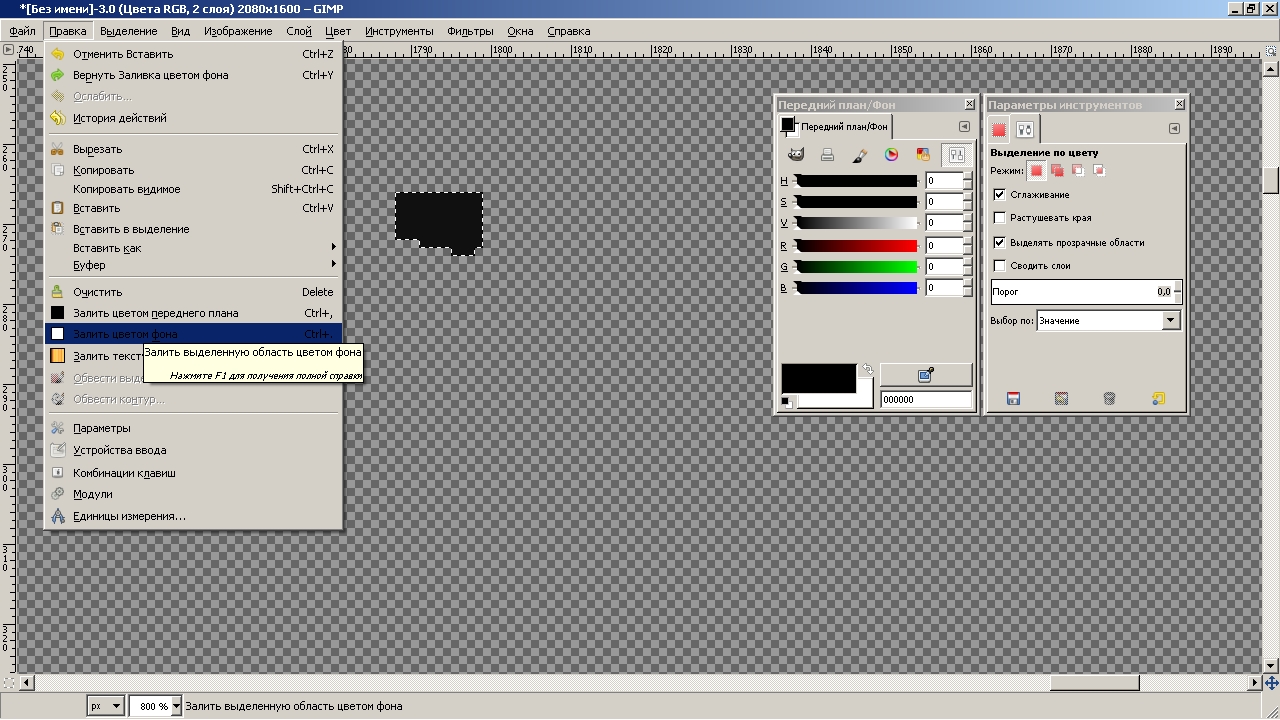This screenshot has height=720, width=1280.
Task: Swap foreground and background colors arrow
Action: coord(867,370)
